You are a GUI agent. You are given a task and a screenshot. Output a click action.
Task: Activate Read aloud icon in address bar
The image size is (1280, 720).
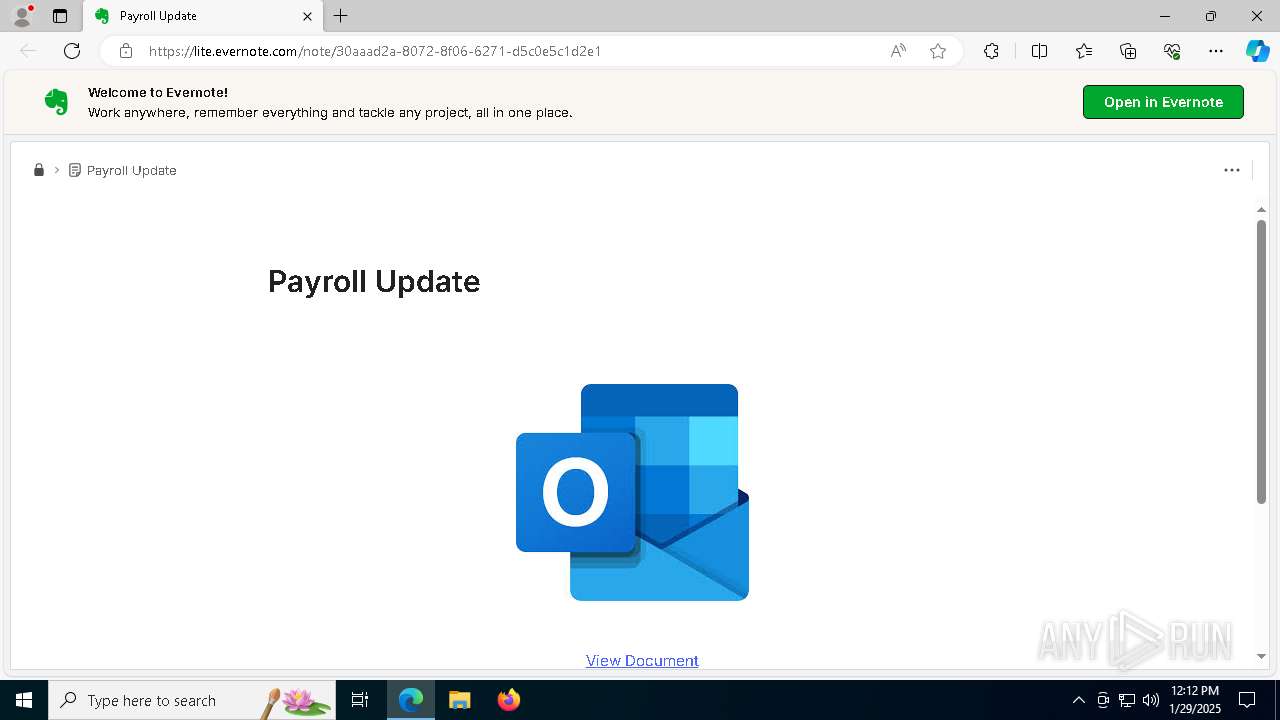point(898,51)
